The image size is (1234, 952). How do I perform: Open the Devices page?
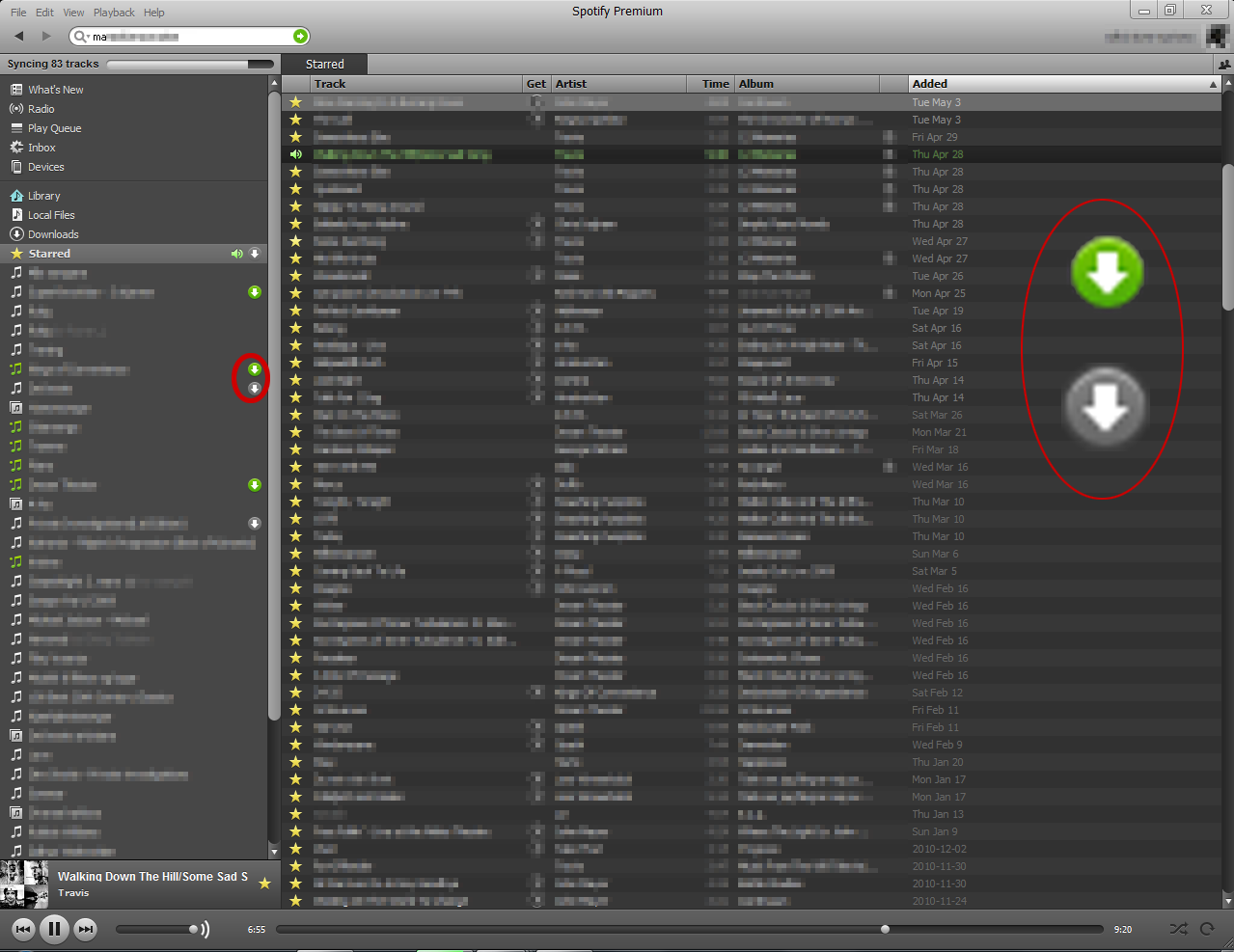pos(46,167)
